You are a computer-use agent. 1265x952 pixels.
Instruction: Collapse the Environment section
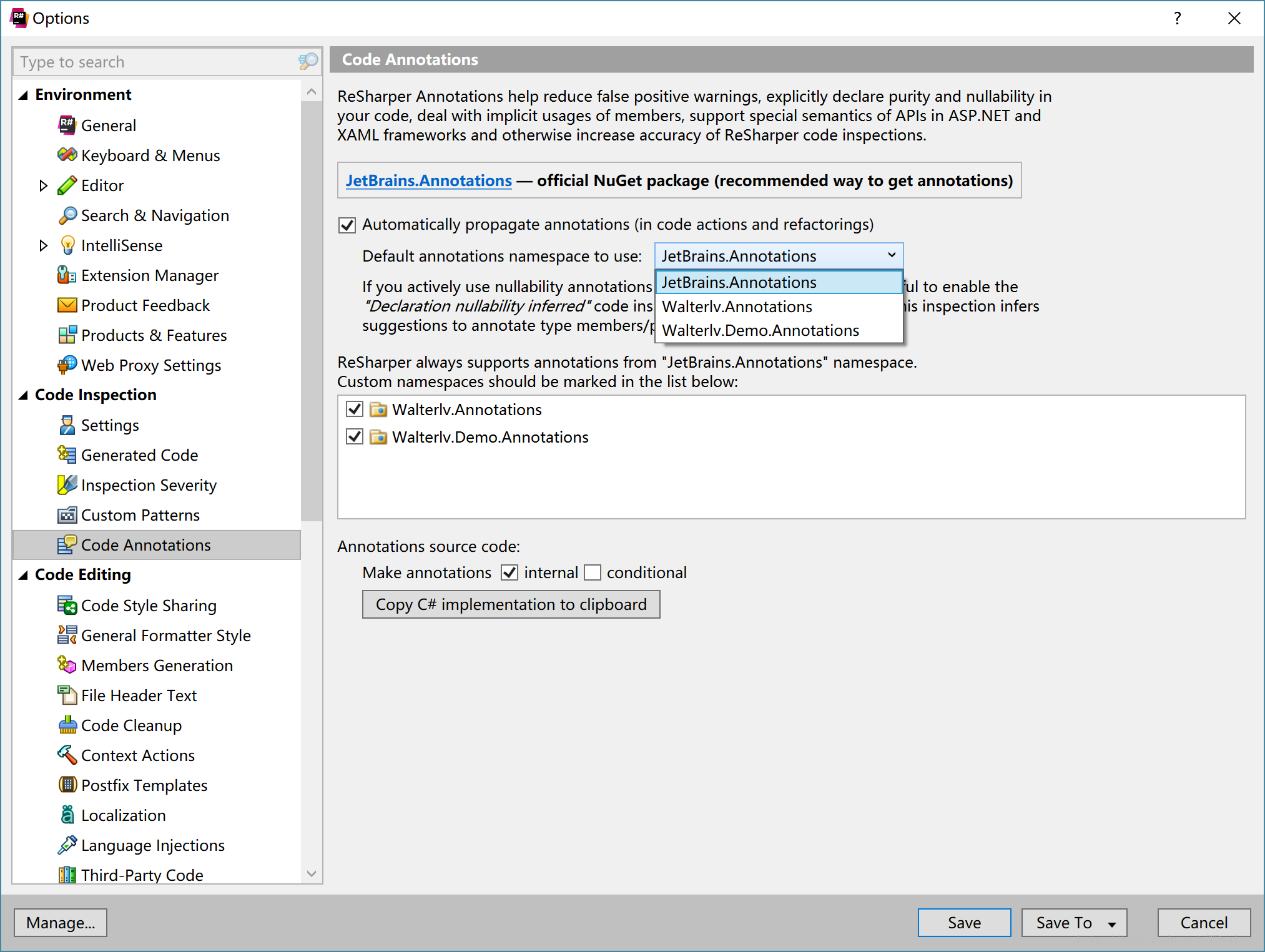[24, 95]
